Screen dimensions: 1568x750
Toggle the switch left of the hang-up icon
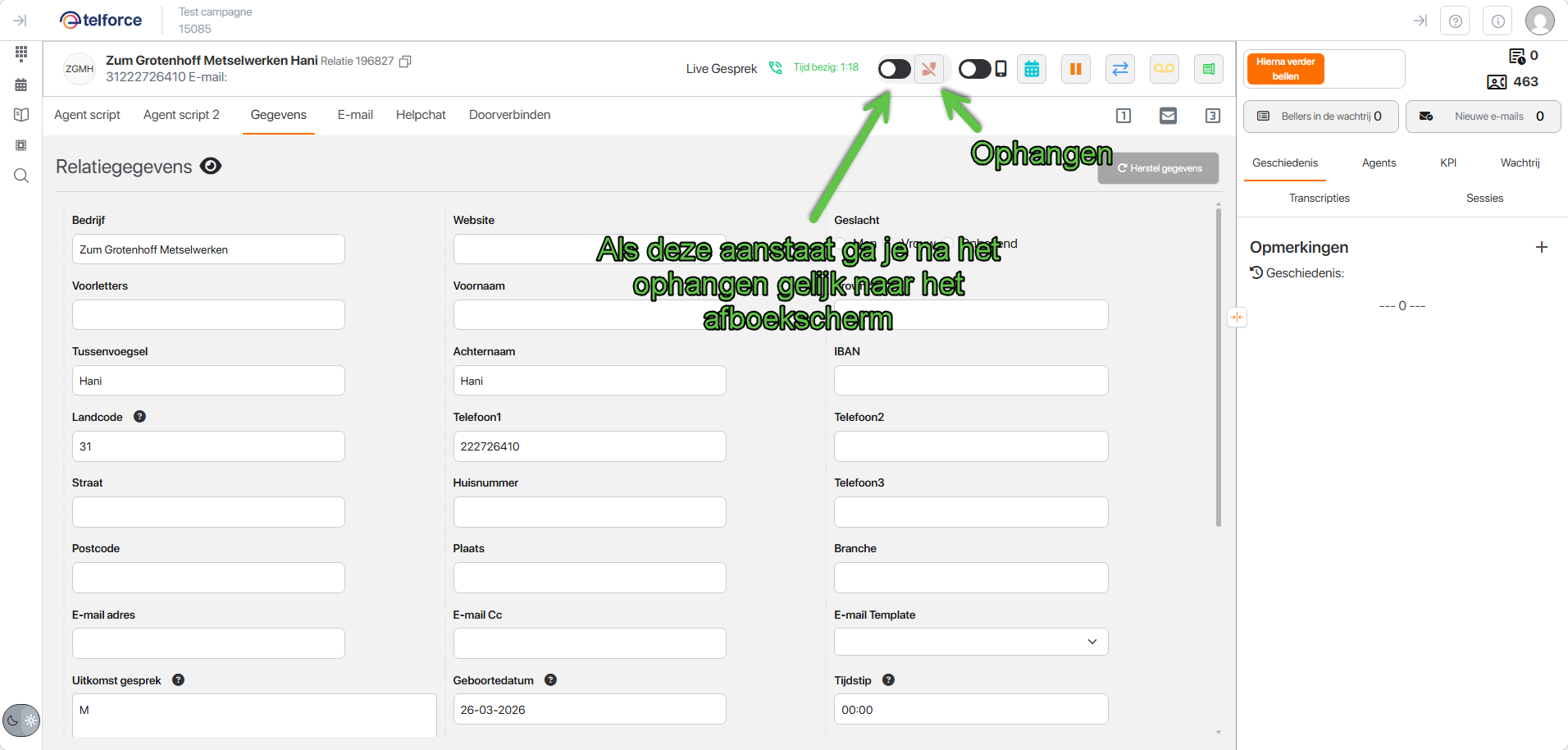pos(894,69)
